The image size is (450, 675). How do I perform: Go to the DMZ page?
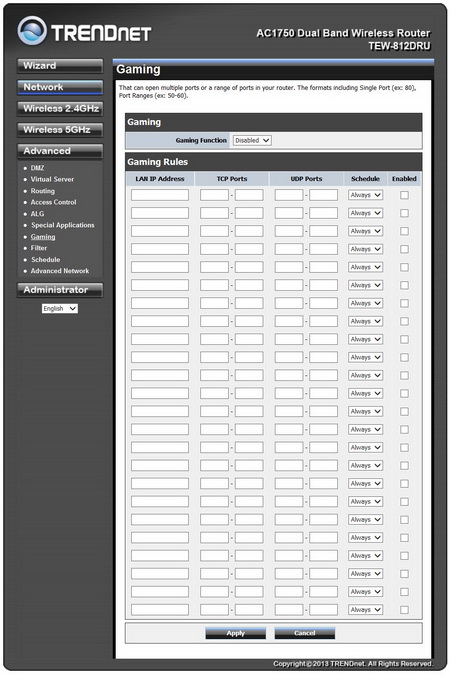coord(37,168)
